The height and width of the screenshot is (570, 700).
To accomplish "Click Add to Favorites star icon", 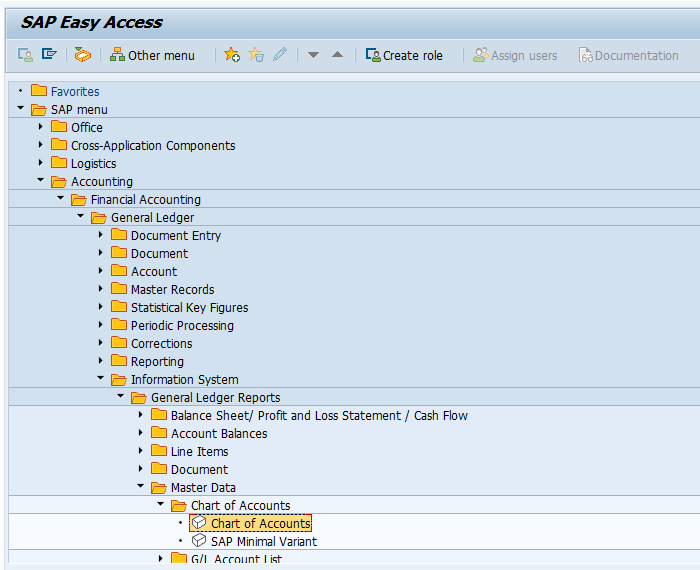I will point(232,55).
